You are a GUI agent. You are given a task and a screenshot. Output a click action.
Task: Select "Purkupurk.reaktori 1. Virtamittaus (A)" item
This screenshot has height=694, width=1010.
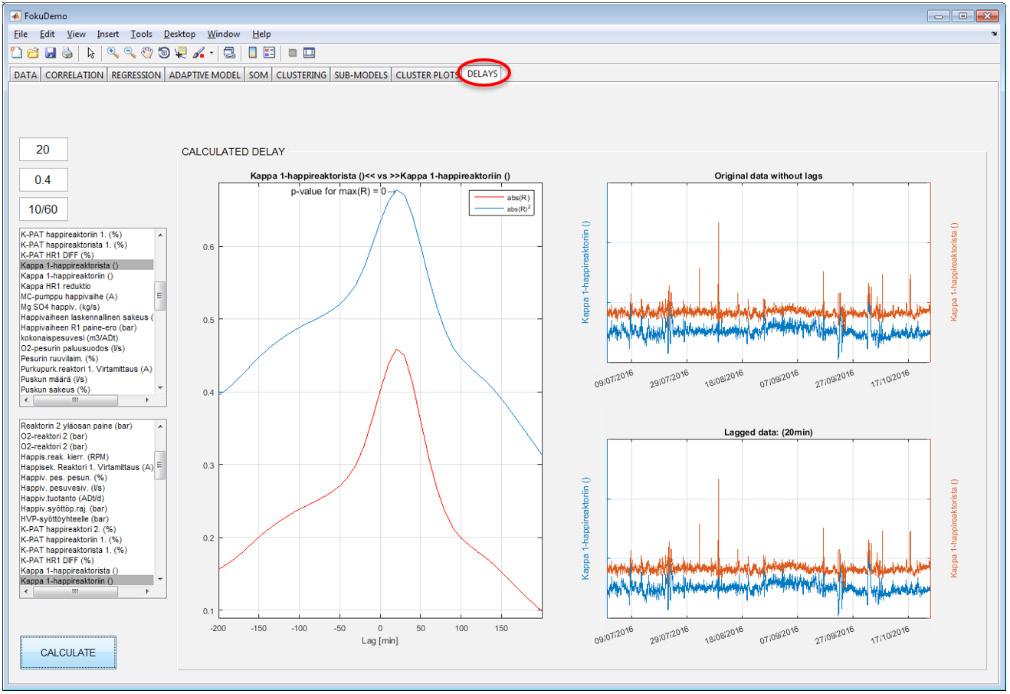pyautogui.click(x=87, y=369)
